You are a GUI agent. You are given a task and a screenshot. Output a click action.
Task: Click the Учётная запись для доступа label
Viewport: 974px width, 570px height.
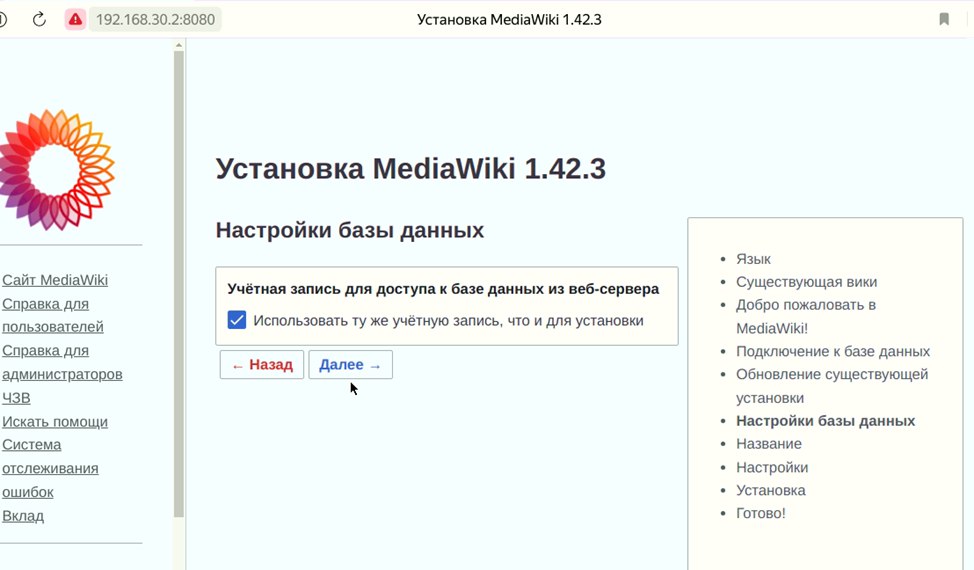[443, 289]
